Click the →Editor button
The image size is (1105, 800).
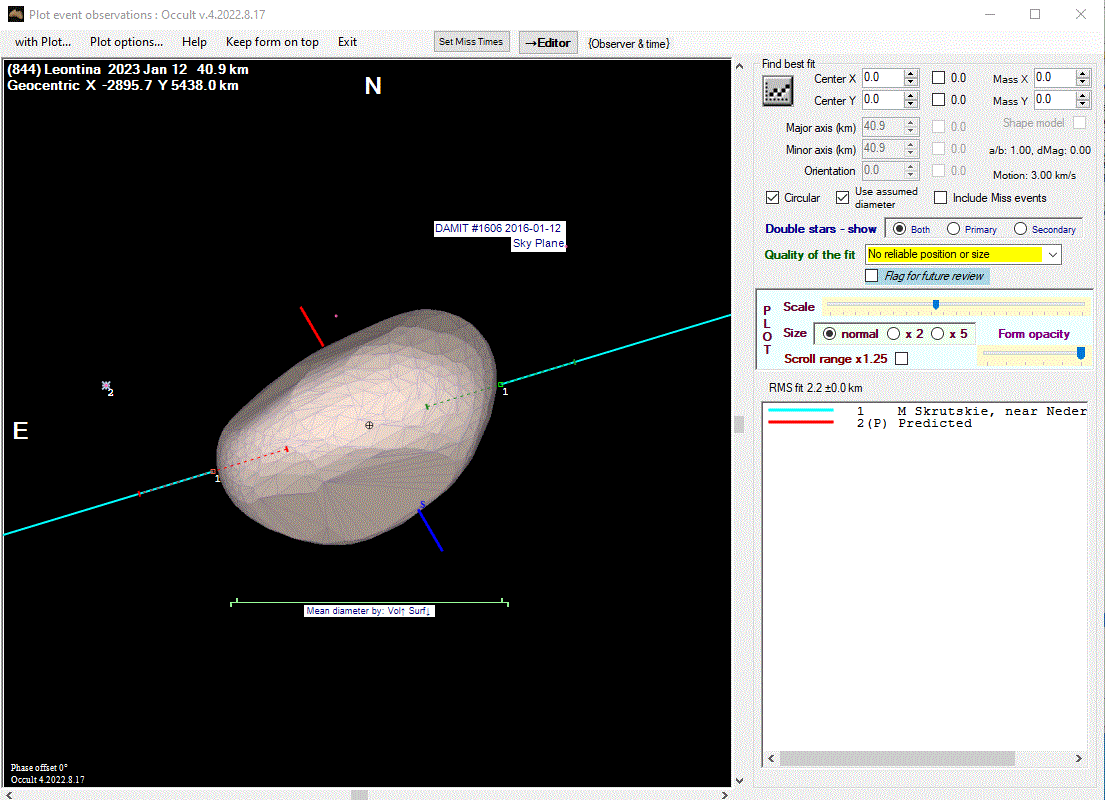coord(548,42)
